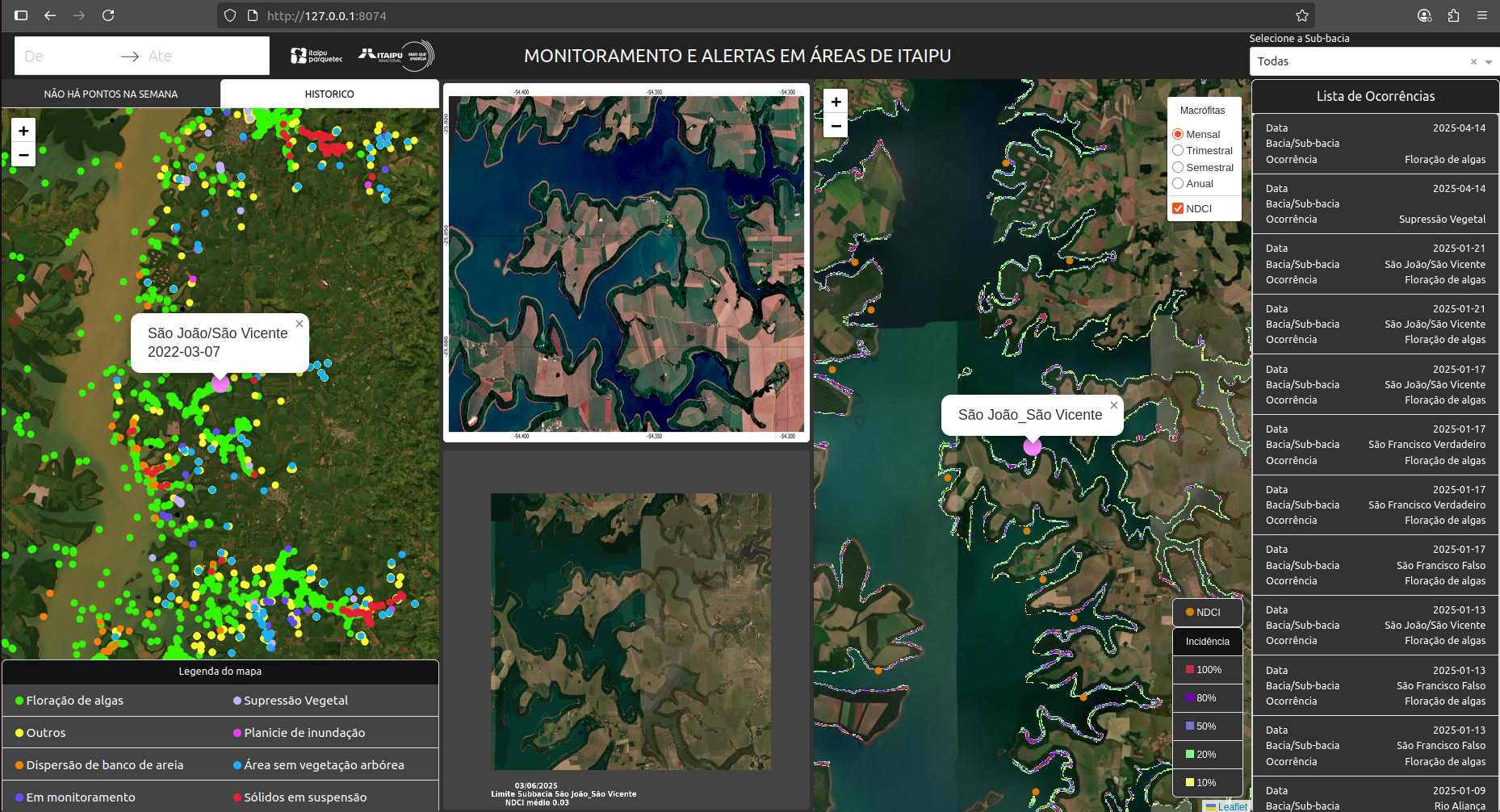Open the browser extensions icon
Screen dimensions: 1500x812
(x=1453, y=15)
